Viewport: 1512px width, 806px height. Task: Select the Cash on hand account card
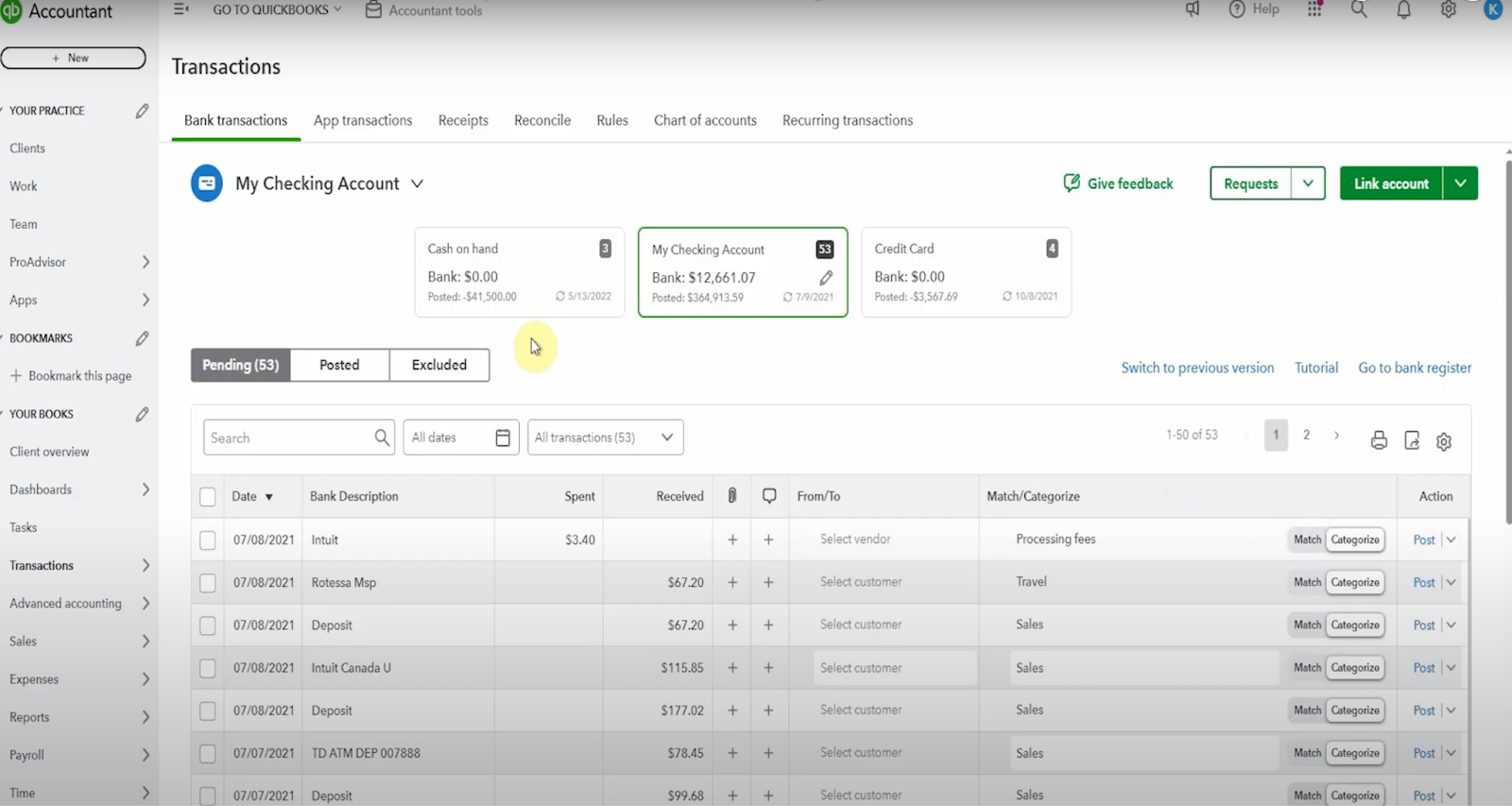tap(519, 272)
